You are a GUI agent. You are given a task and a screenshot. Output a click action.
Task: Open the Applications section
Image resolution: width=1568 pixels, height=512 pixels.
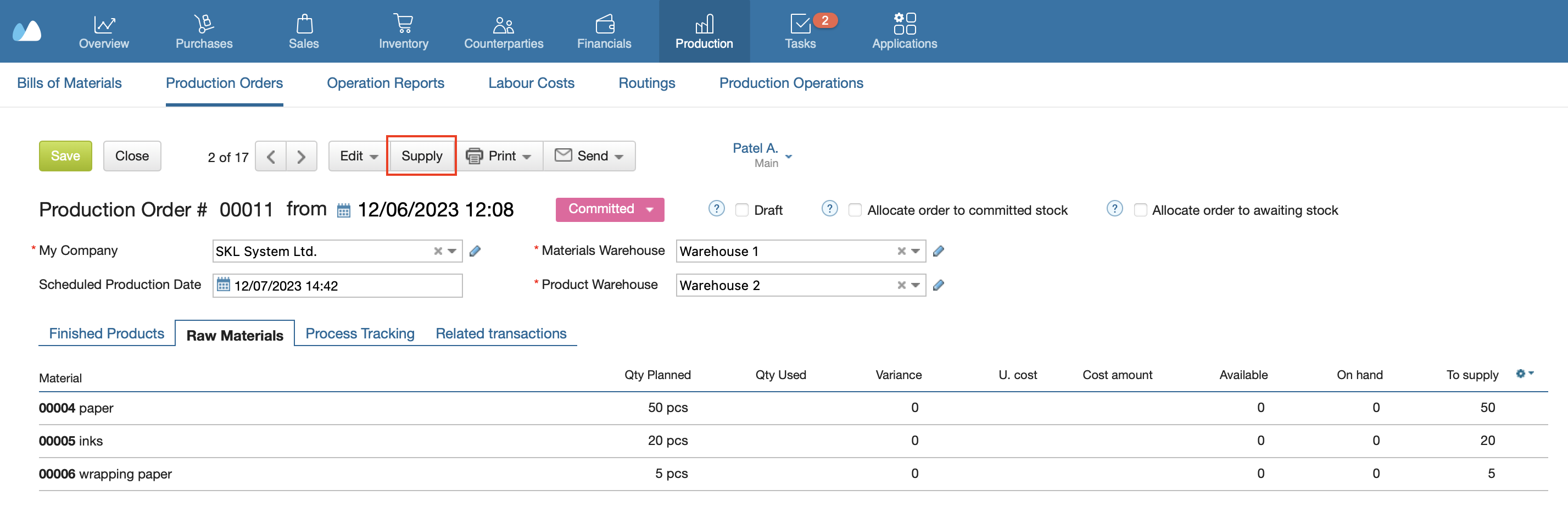(x=905, y=32)
